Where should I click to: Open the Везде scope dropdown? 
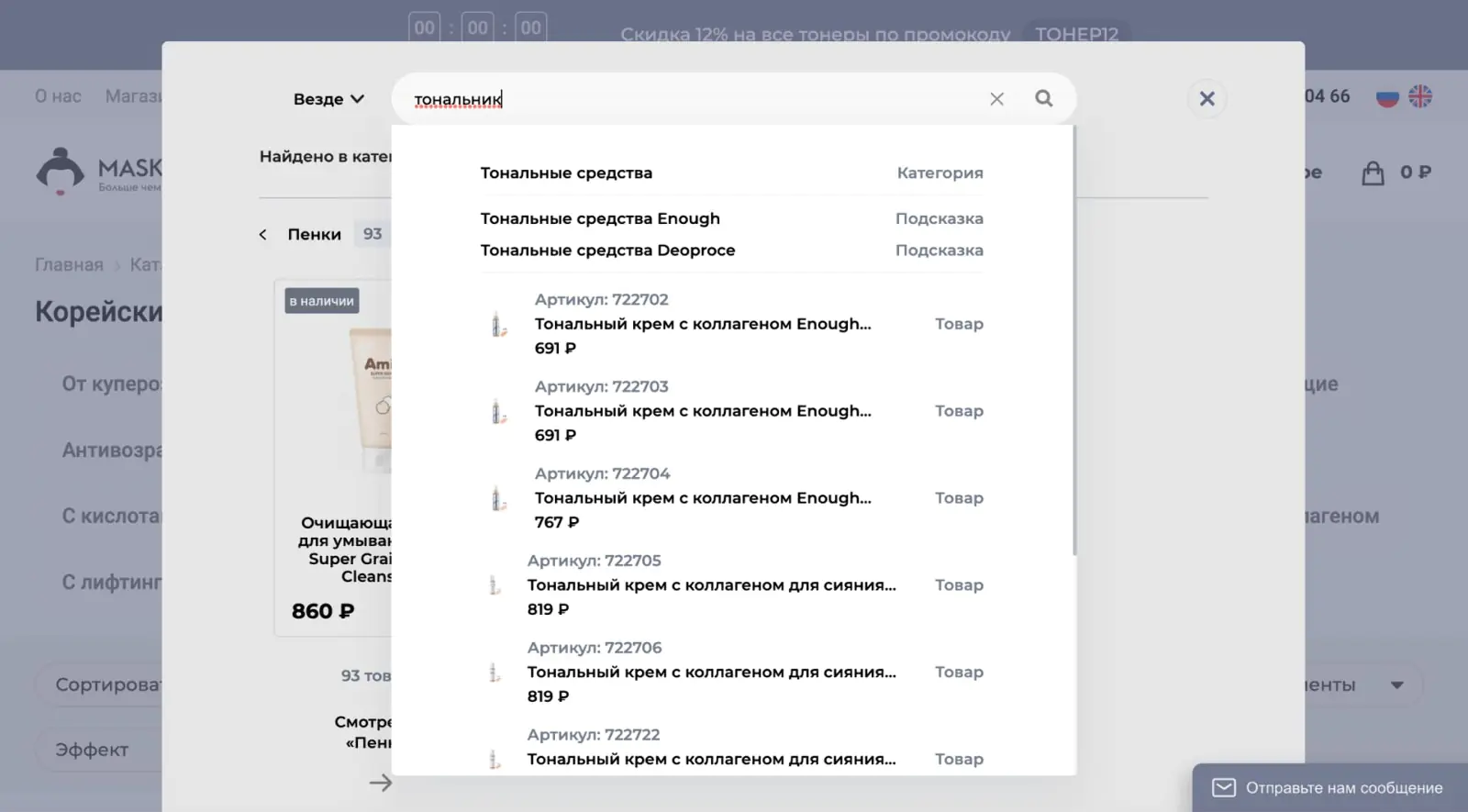point(328,99)
